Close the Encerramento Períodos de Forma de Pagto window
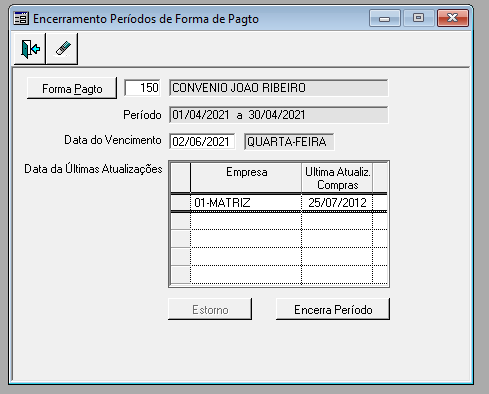 [453, 18]
